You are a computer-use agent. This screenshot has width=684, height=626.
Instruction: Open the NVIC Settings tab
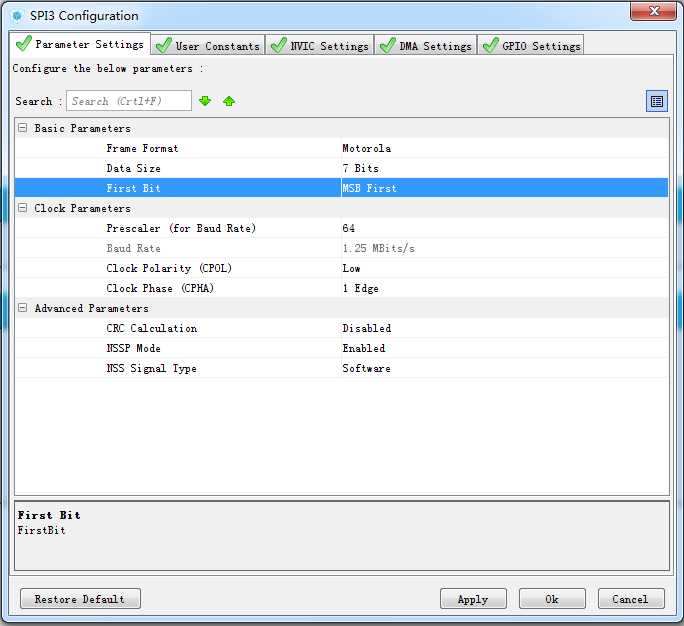[x=319, y=45]
